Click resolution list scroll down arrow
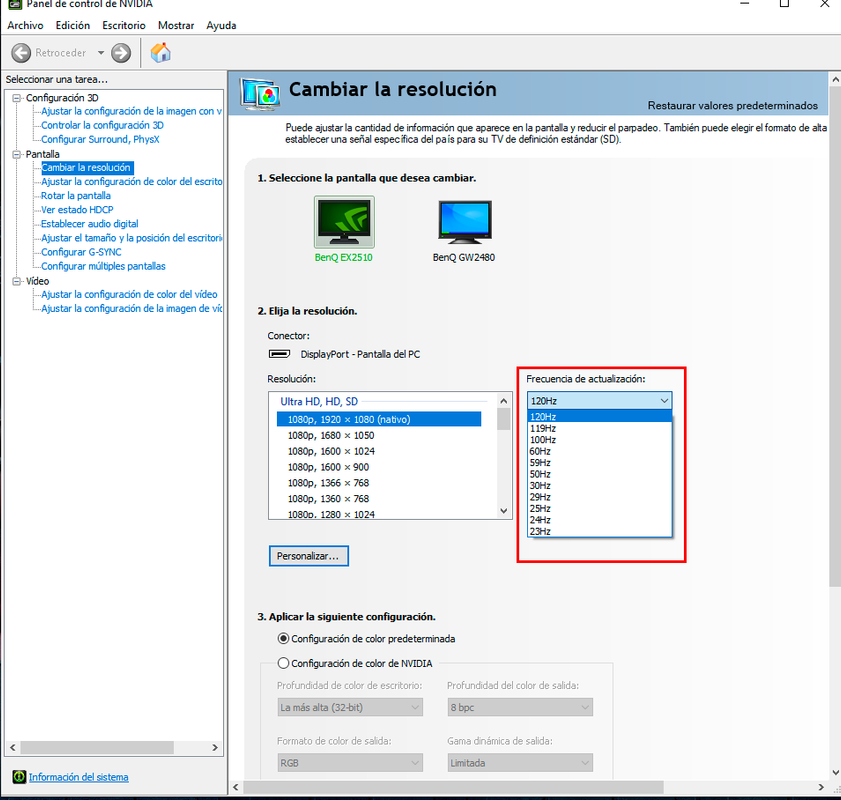 tap(504, 511)
